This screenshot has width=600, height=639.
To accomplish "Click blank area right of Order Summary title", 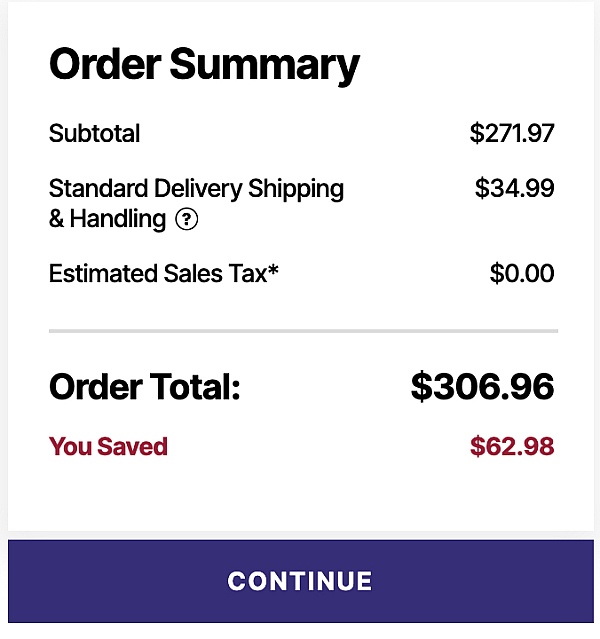I will 470,65.
